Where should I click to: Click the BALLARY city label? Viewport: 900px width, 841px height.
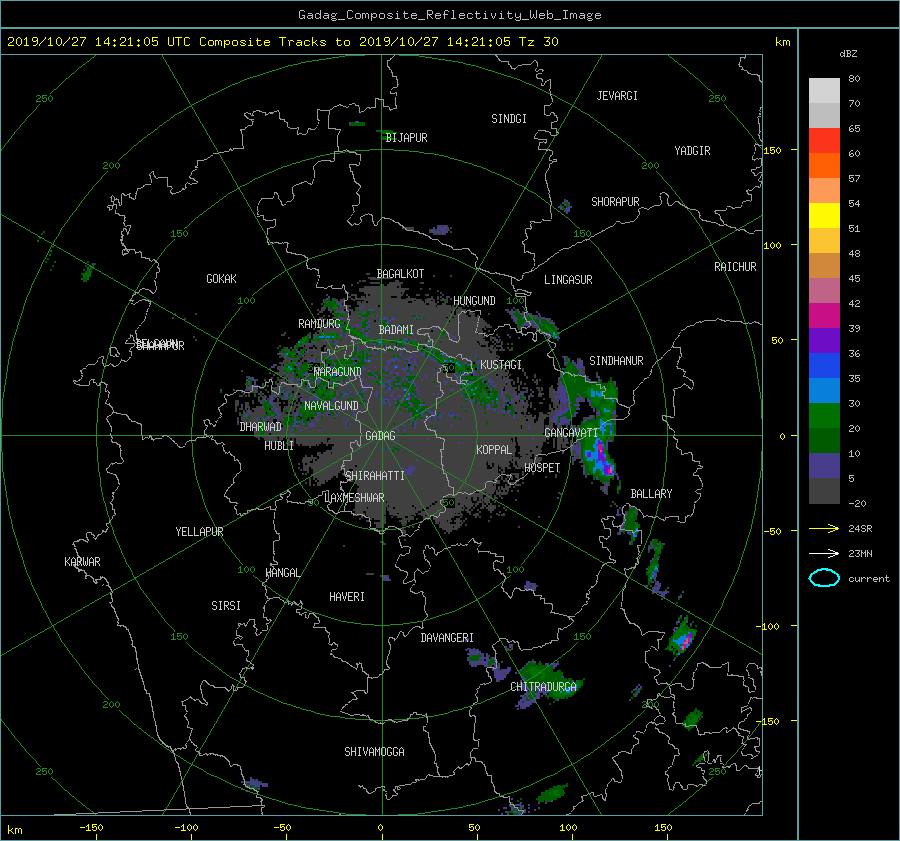click(651, 494)
